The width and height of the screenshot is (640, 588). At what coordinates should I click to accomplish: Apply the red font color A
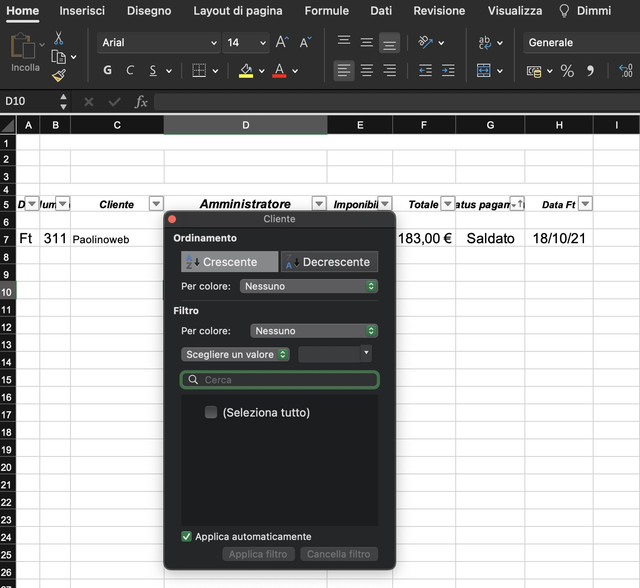279,71
